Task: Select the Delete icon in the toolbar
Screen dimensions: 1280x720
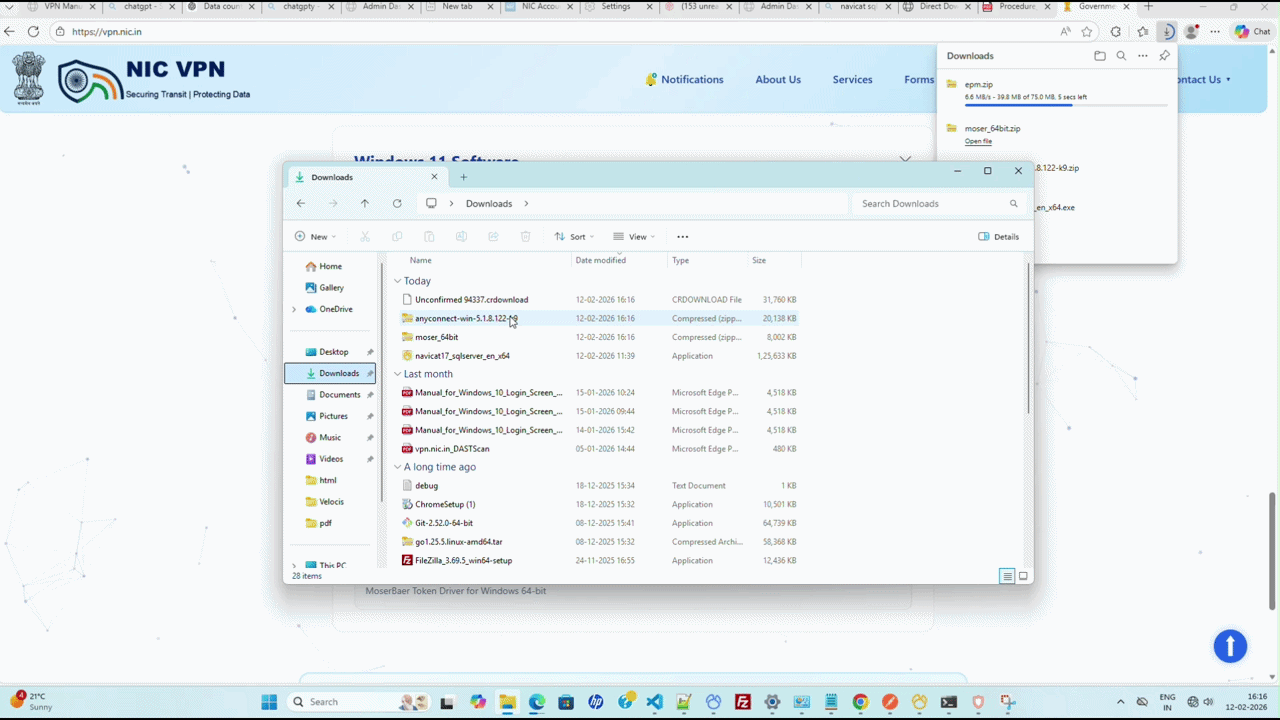Action: coord(525,236)
